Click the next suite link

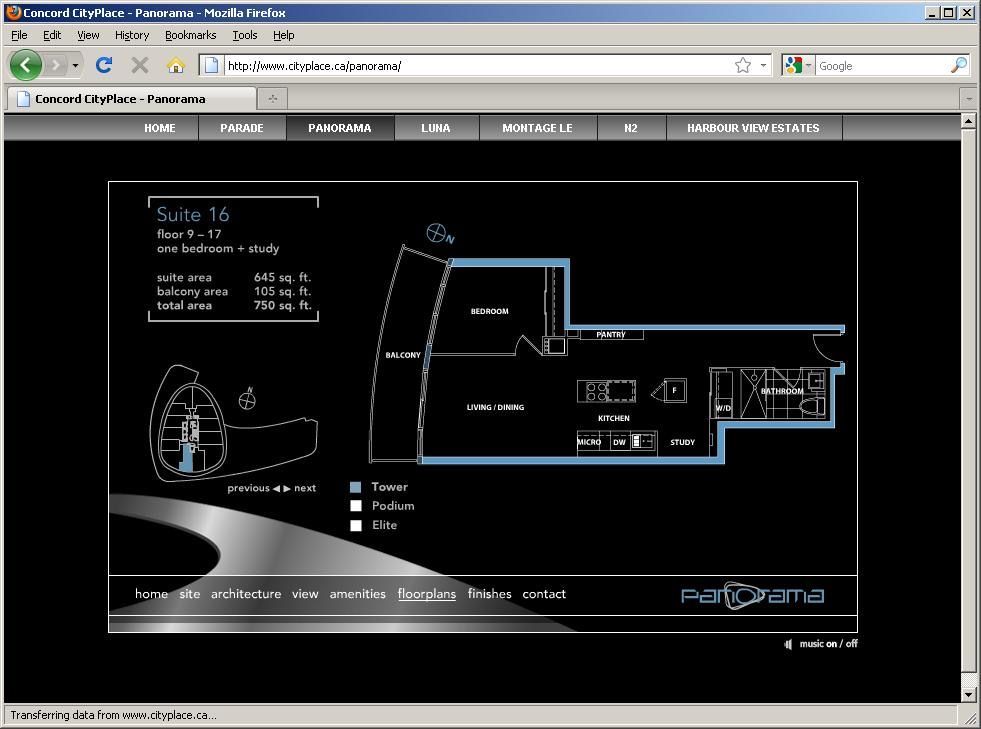[304, 488]
